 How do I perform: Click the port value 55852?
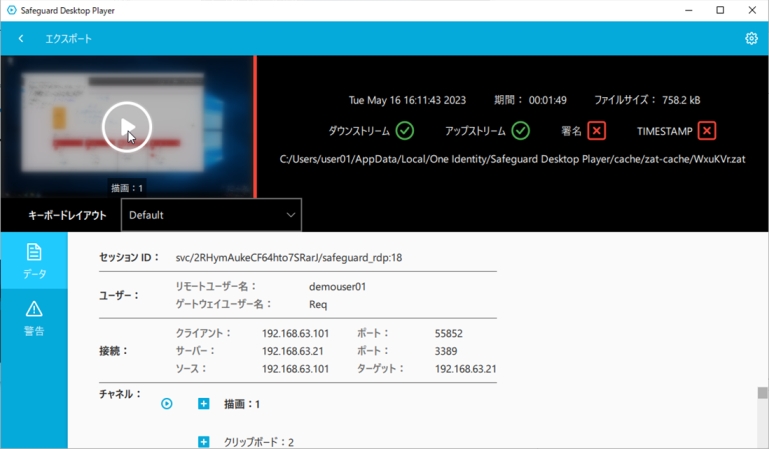pos(449,333)
